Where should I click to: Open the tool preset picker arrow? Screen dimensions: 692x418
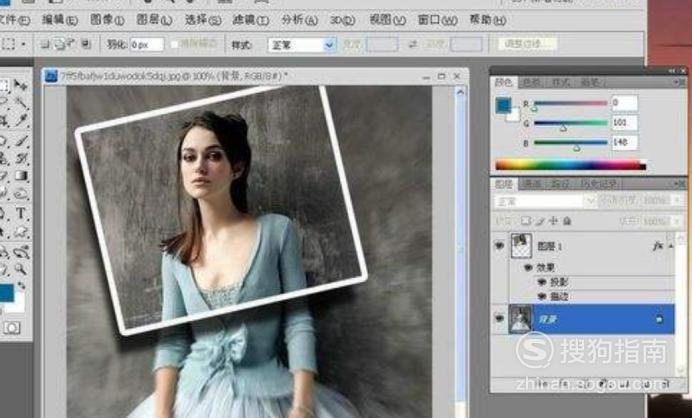point(23,44)
